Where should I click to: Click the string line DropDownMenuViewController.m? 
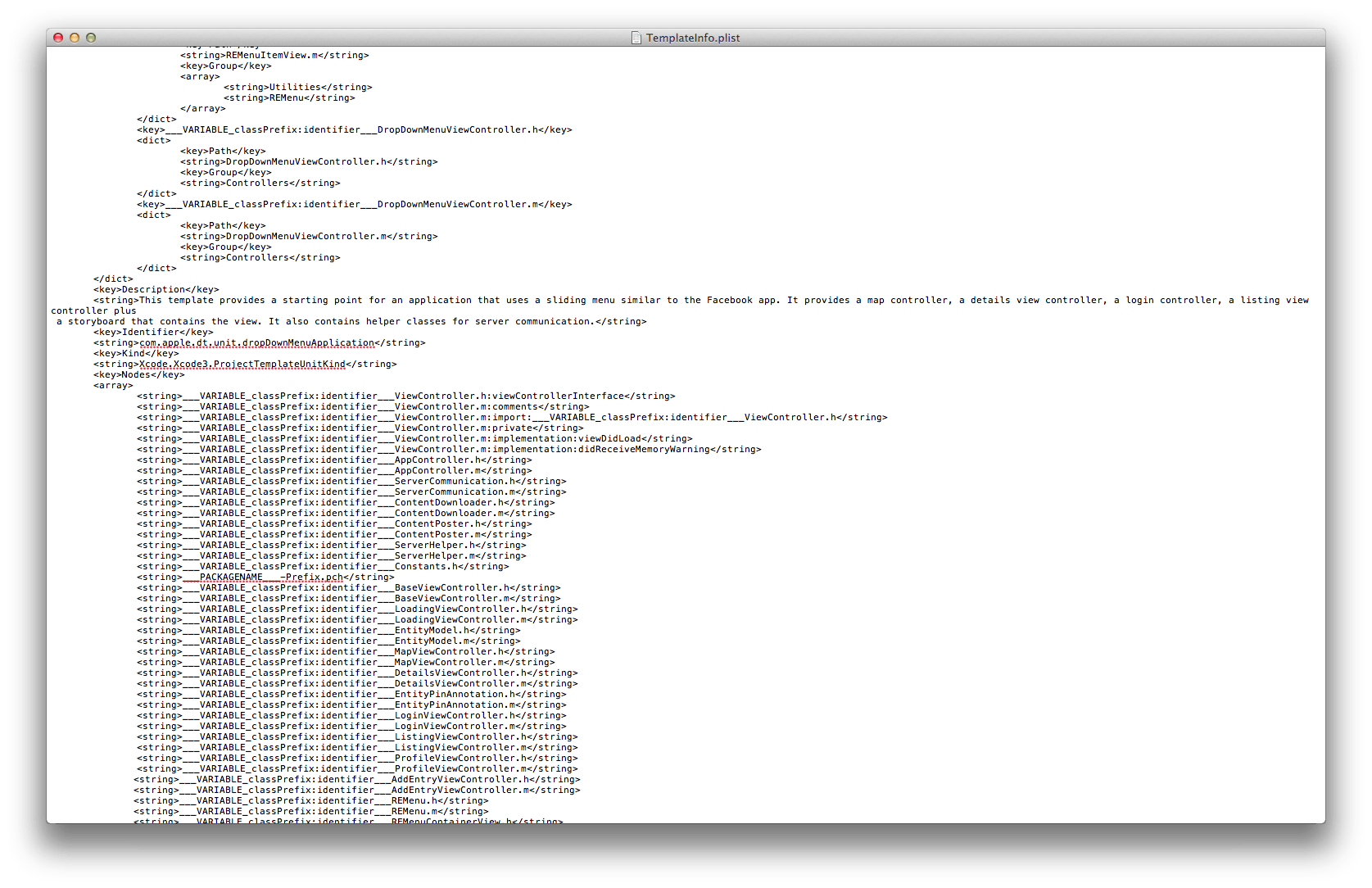[309, 236]
